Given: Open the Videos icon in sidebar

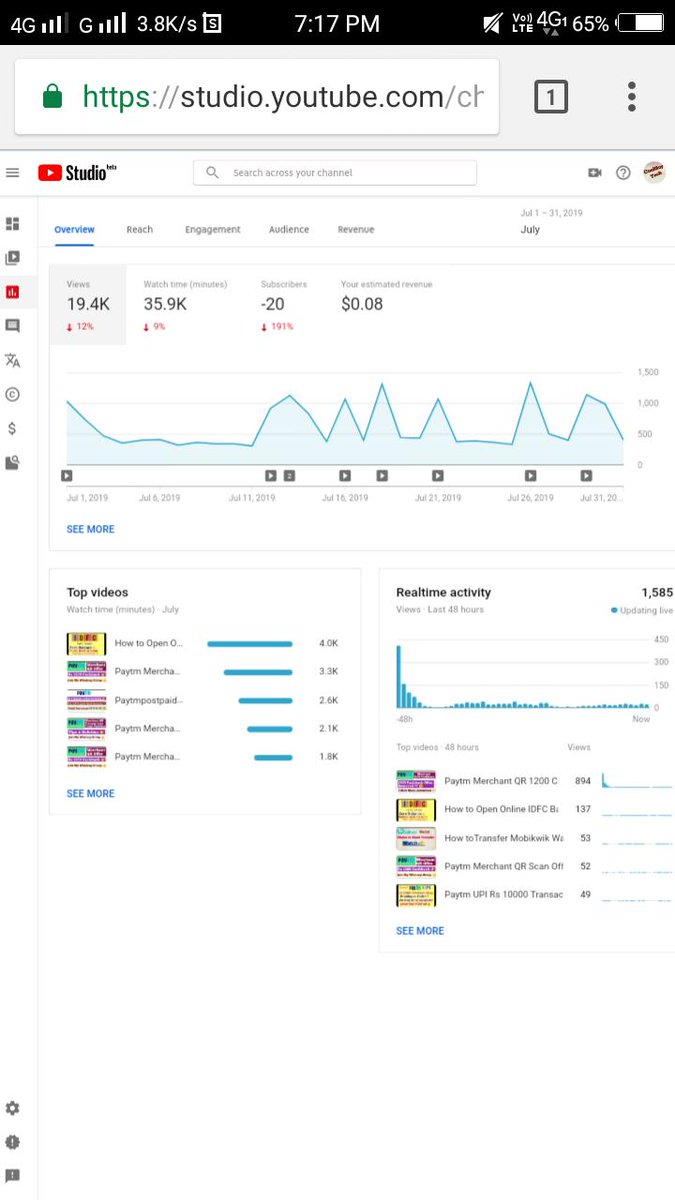Looking at the screenshot, I should pos(12,258).
